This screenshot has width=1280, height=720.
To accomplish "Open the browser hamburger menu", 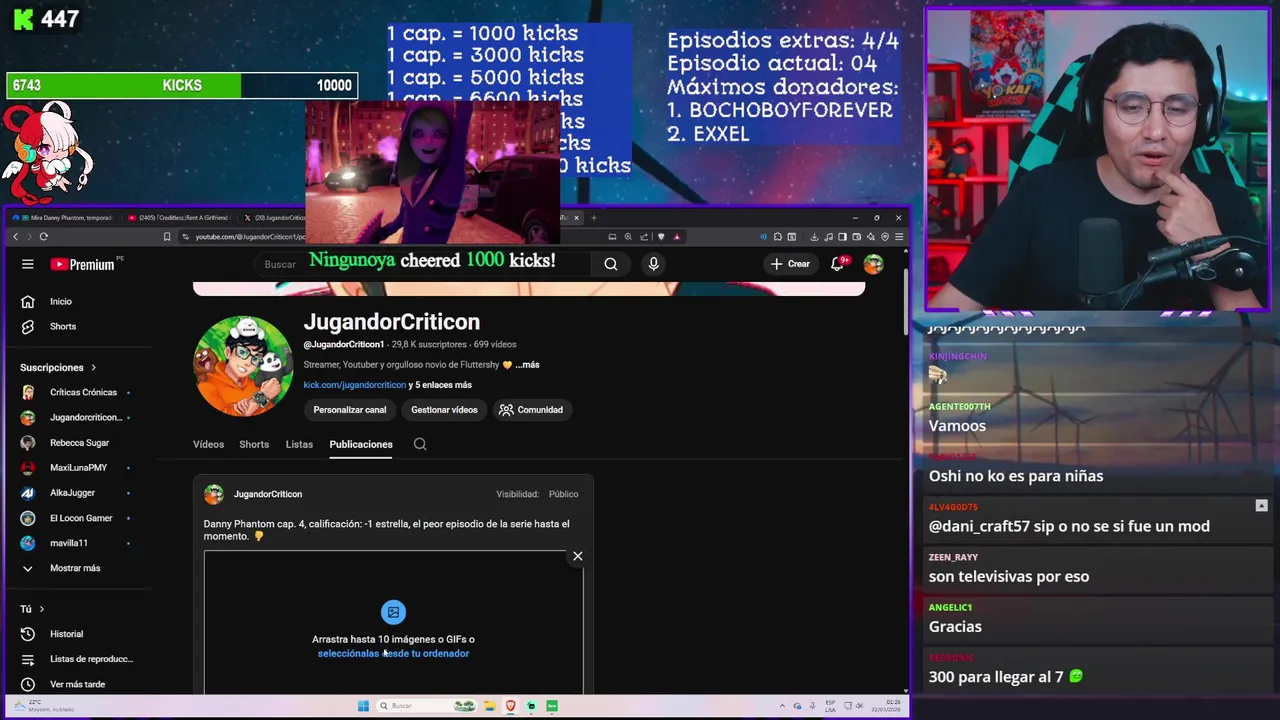I will [x=899, y=237].
